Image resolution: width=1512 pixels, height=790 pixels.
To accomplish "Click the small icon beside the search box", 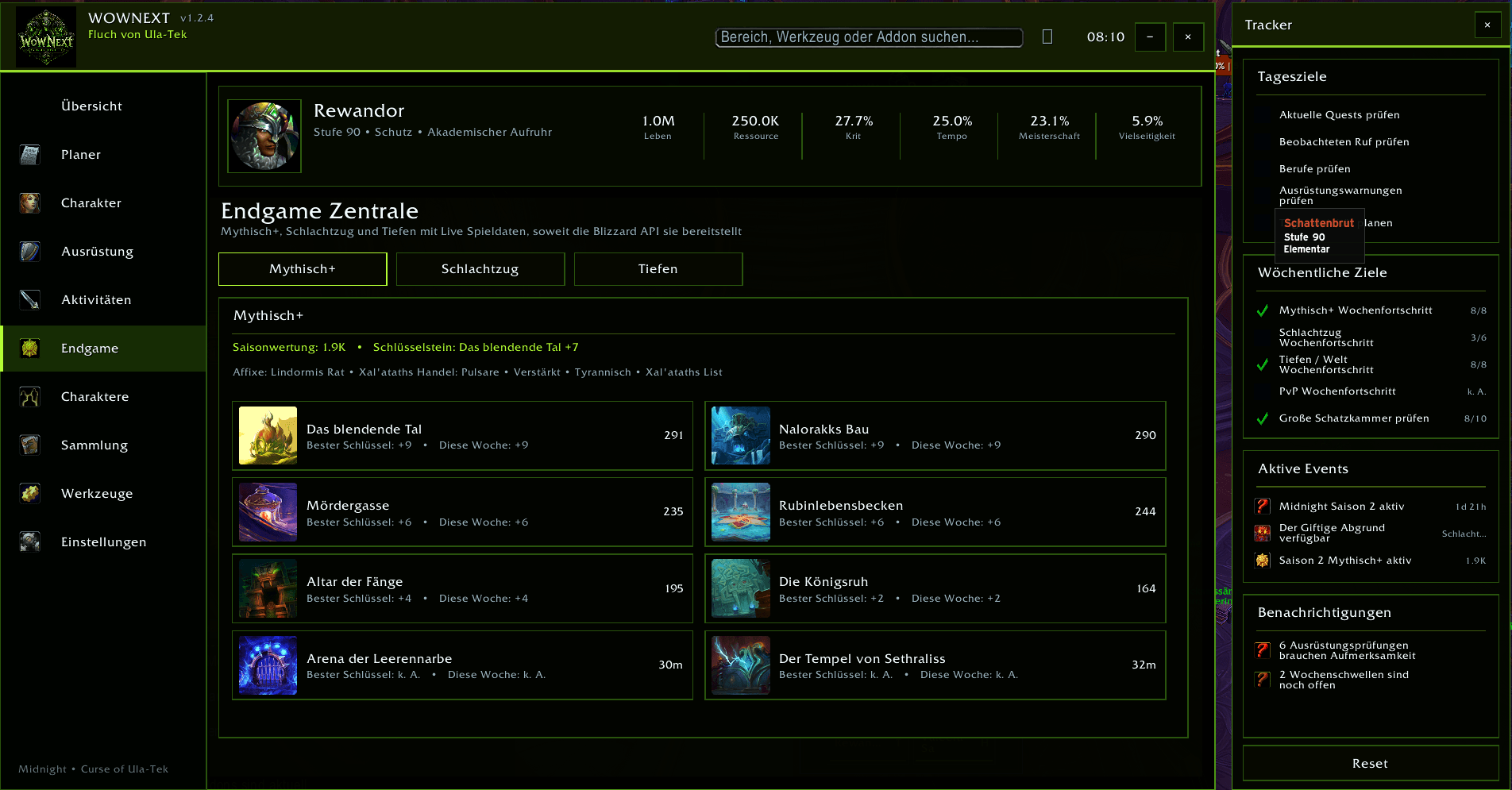I will pos(1047,37).
